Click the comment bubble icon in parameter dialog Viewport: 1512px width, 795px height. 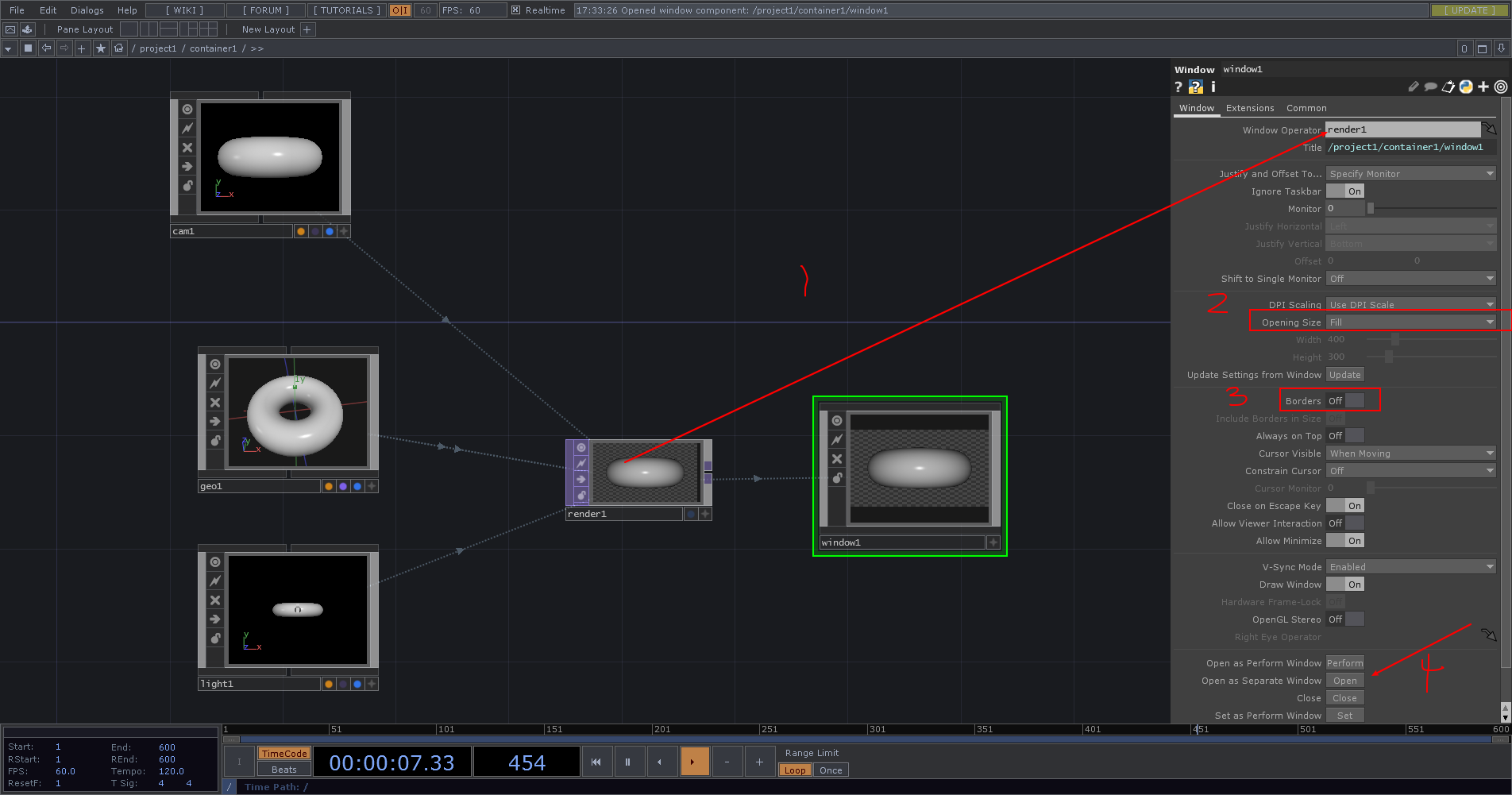1430,87
